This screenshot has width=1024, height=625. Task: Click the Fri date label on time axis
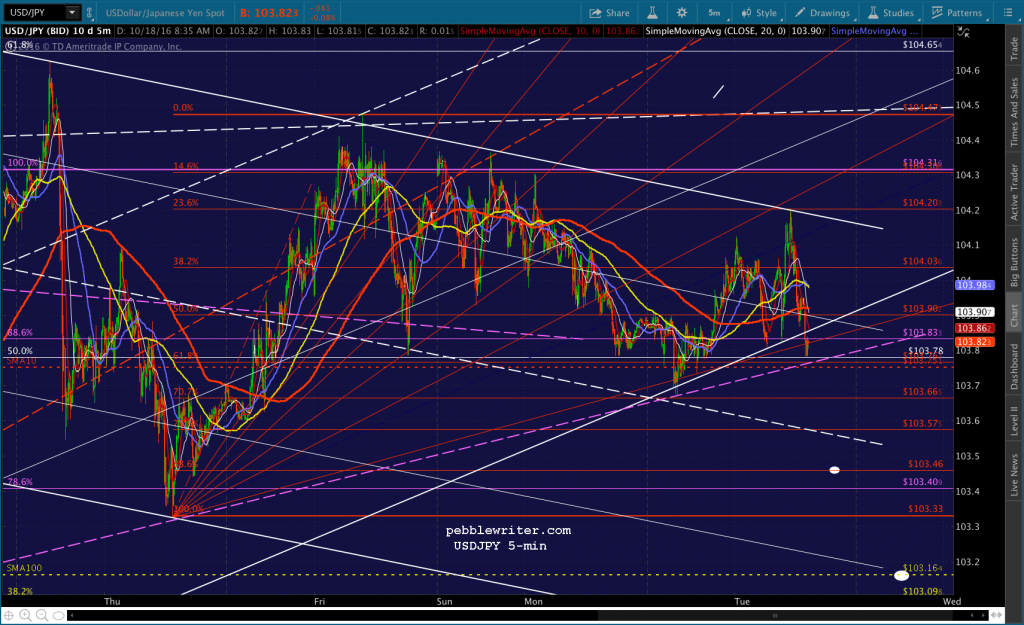(319, 601)
